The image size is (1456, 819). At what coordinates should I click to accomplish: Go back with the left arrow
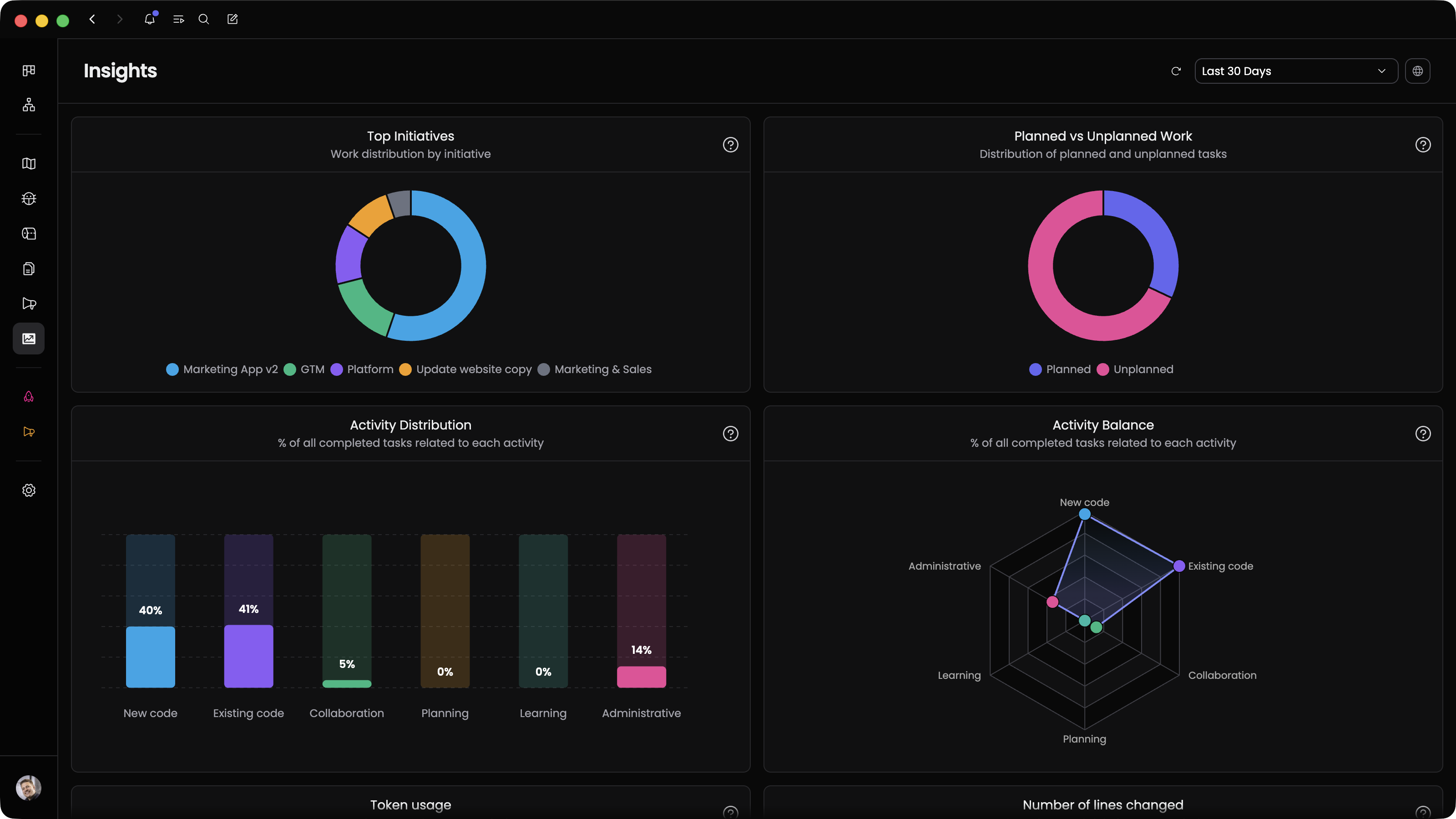pos(92,19)
